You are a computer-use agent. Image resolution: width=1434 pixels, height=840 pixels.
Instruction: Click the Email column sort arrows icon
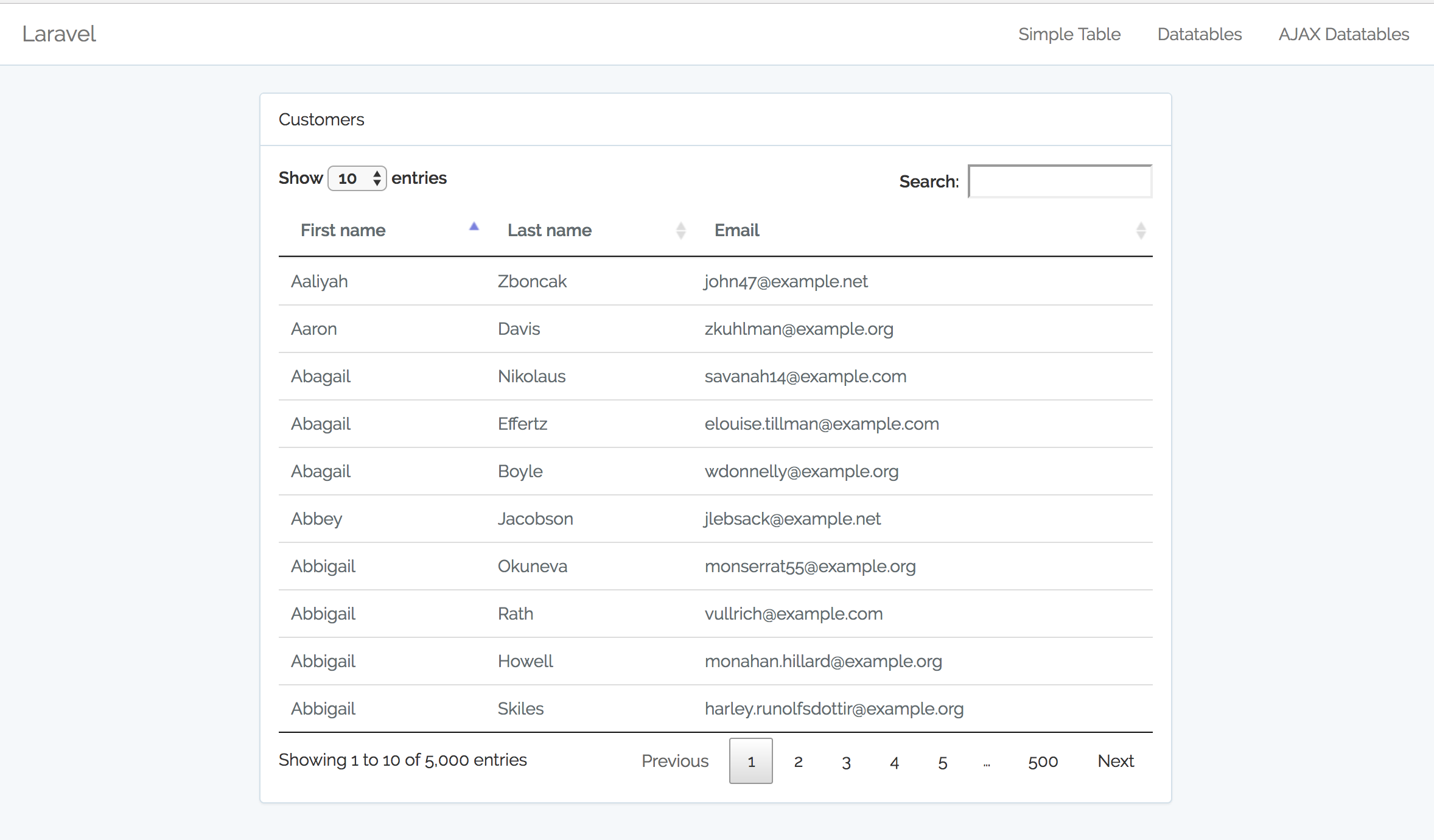[x=1141, y=231]
